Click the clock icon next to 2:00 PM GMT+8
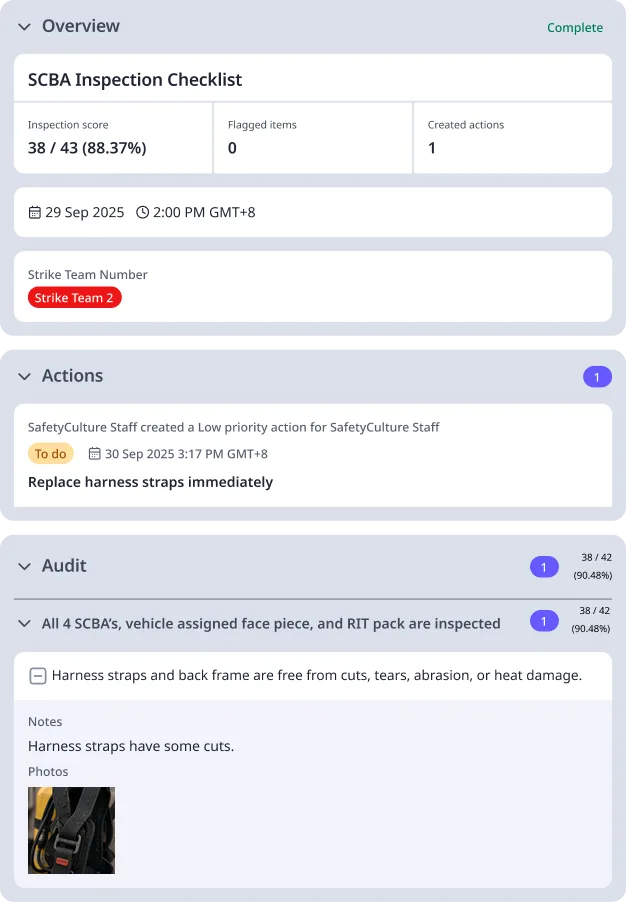The height and width of the screenshot is (902, 626). (x=142, y=212)
